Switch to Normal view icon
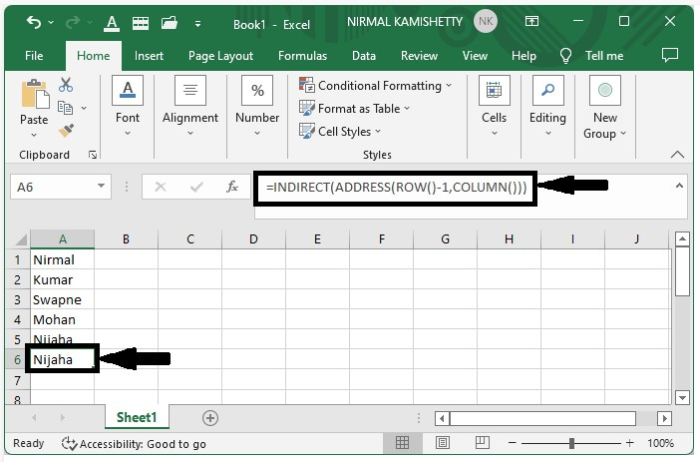Image resolution: width=700 pixels, height=462 pixels. (x=402, y=442)
